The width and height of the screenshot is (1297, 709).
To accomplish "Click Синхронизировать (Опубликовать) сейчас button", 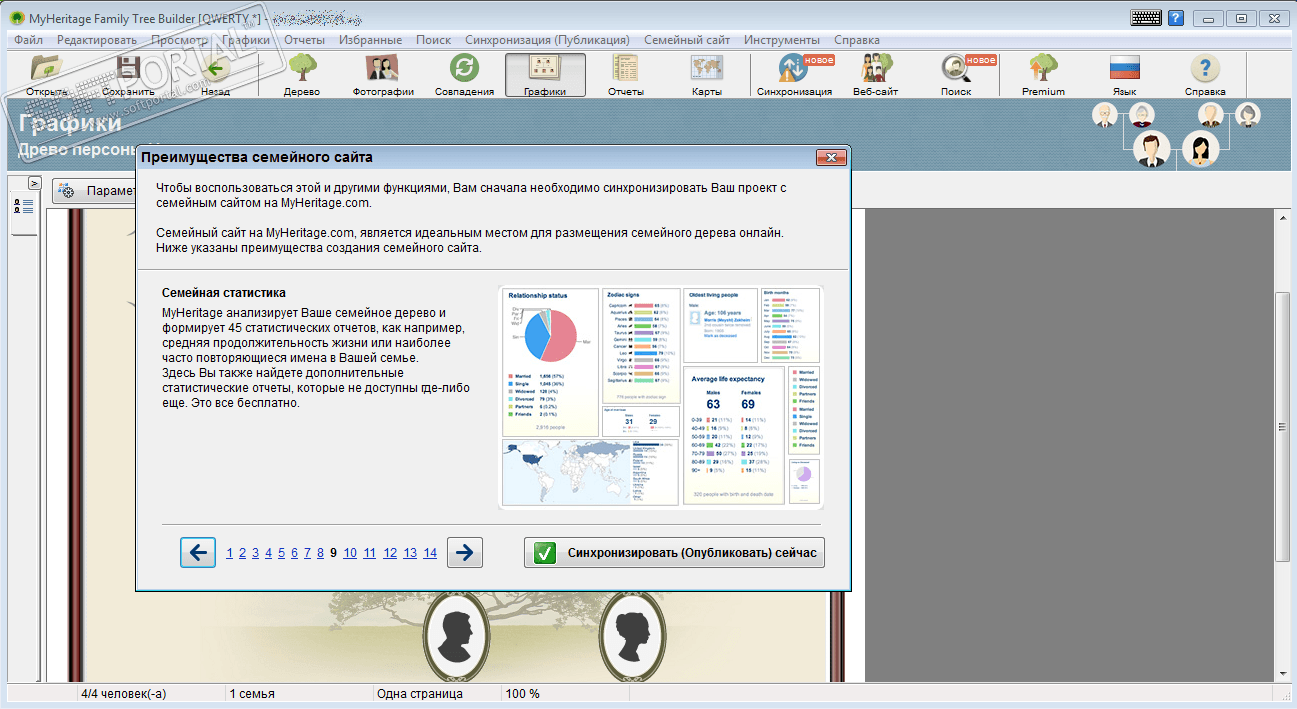I will pyautogui.click(x=675, y=552).
